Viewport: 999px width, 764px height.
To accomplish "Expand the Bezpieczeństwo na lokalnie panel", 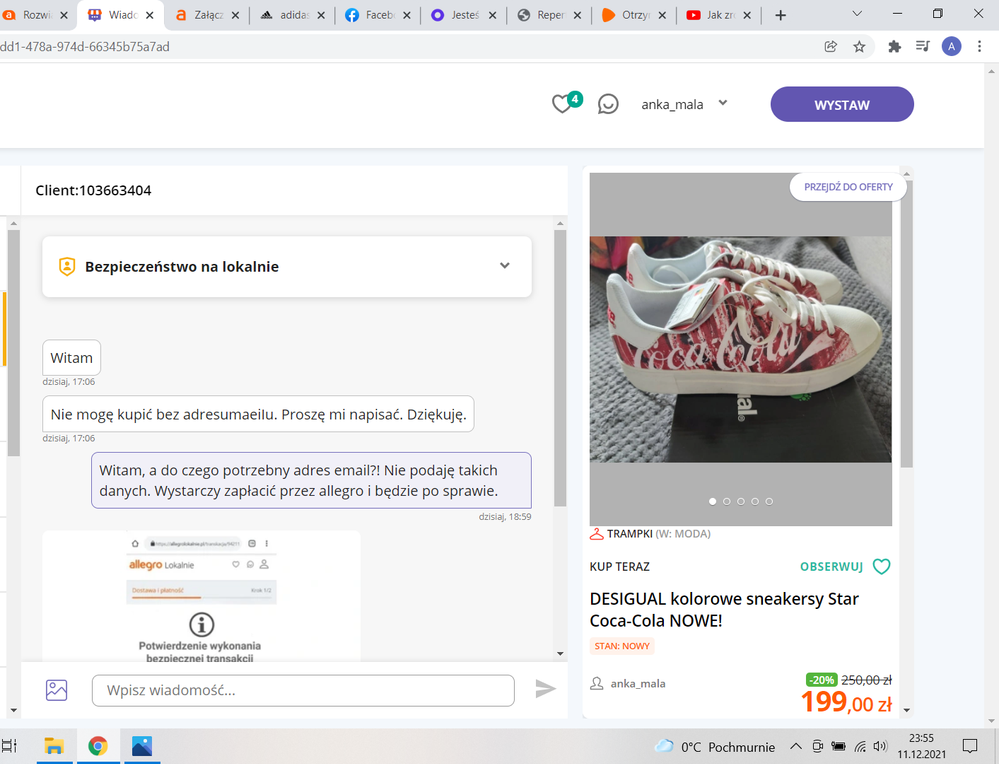I will 287,266.
